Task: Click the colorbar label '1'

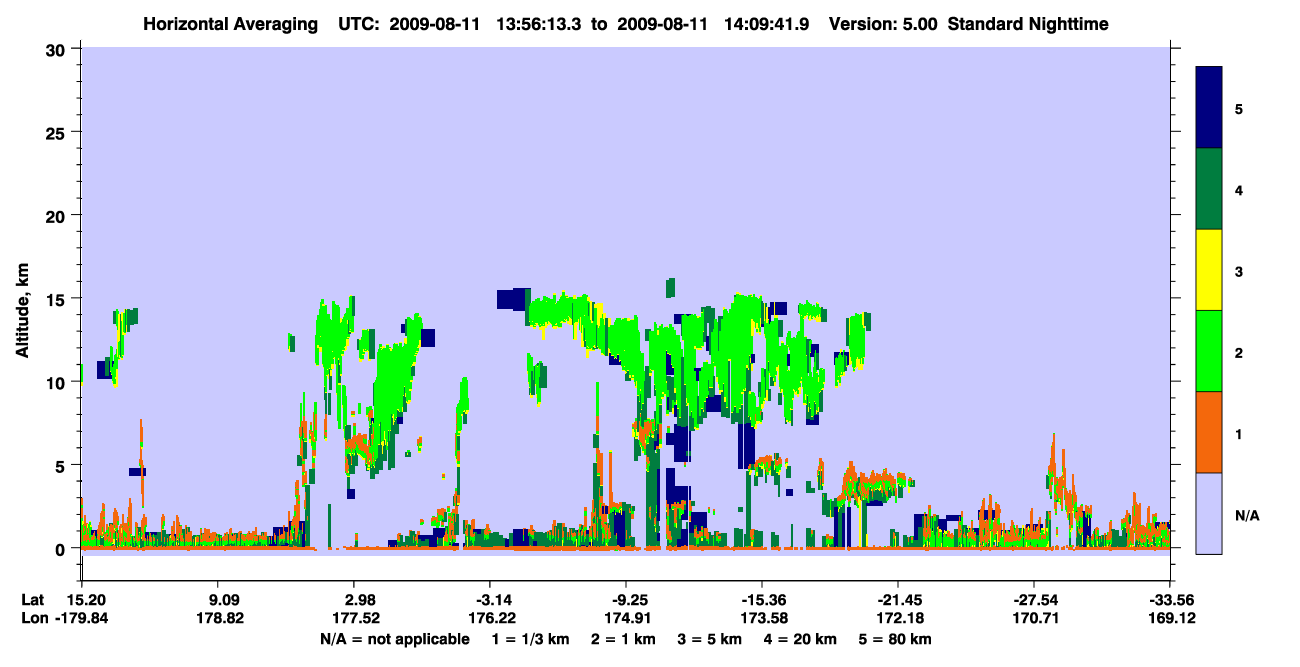Action: (x=1238, y=433)
